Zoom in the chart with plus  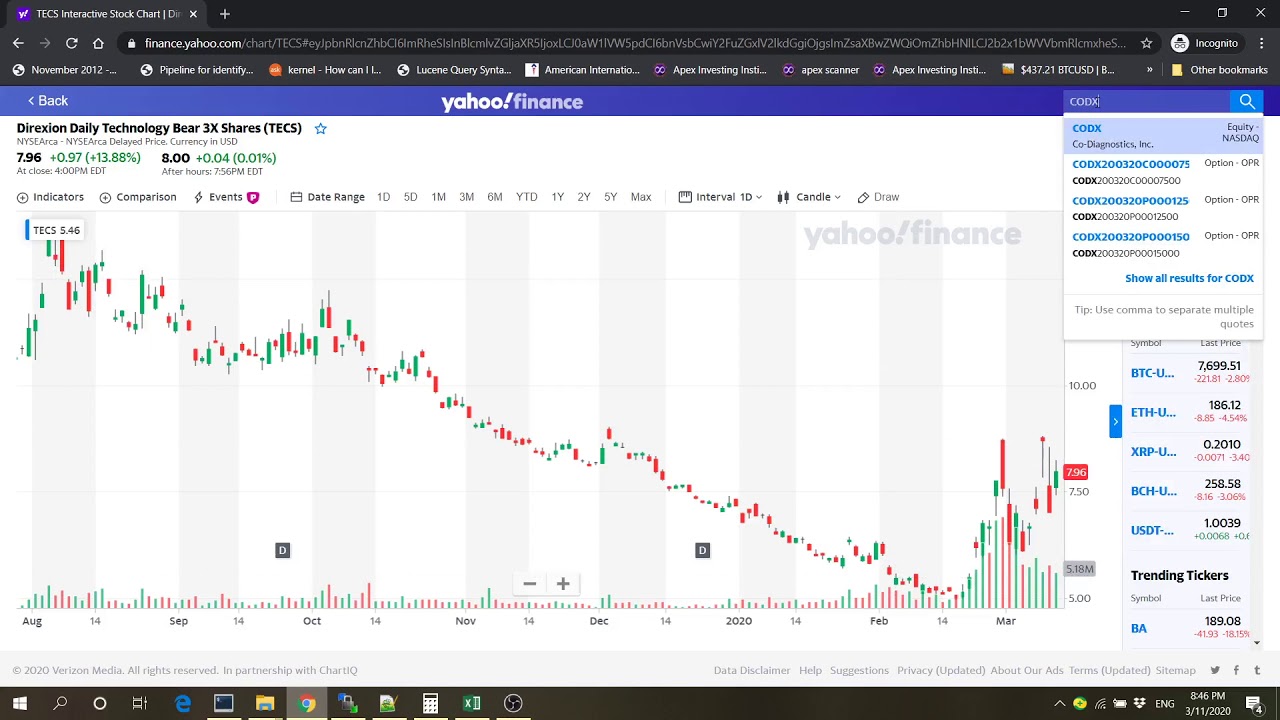(563, 584)
